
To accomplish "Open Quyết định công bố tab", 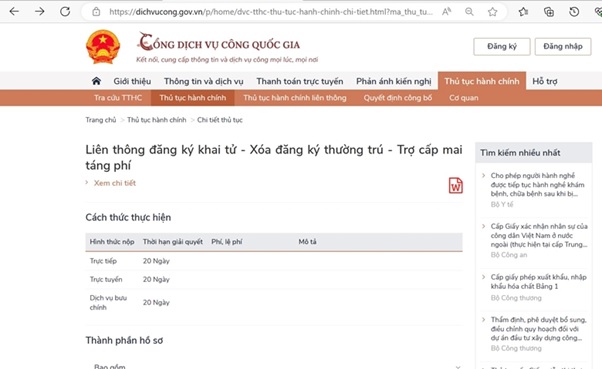I will coord(398,98).
